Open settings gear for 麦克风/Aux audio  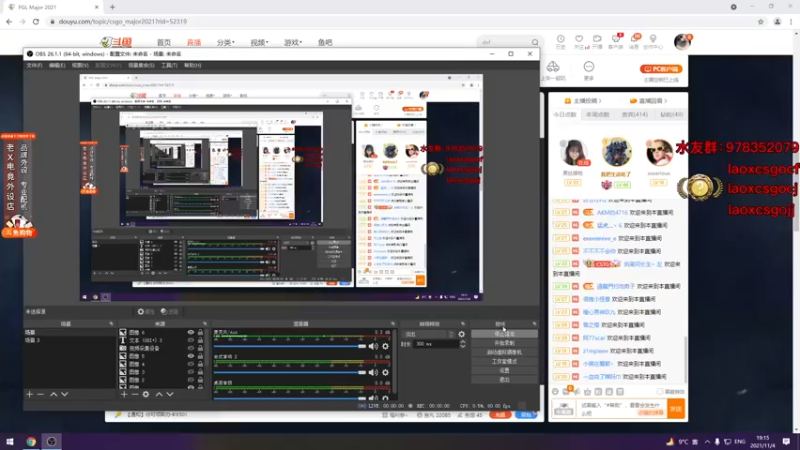[385, 346]
